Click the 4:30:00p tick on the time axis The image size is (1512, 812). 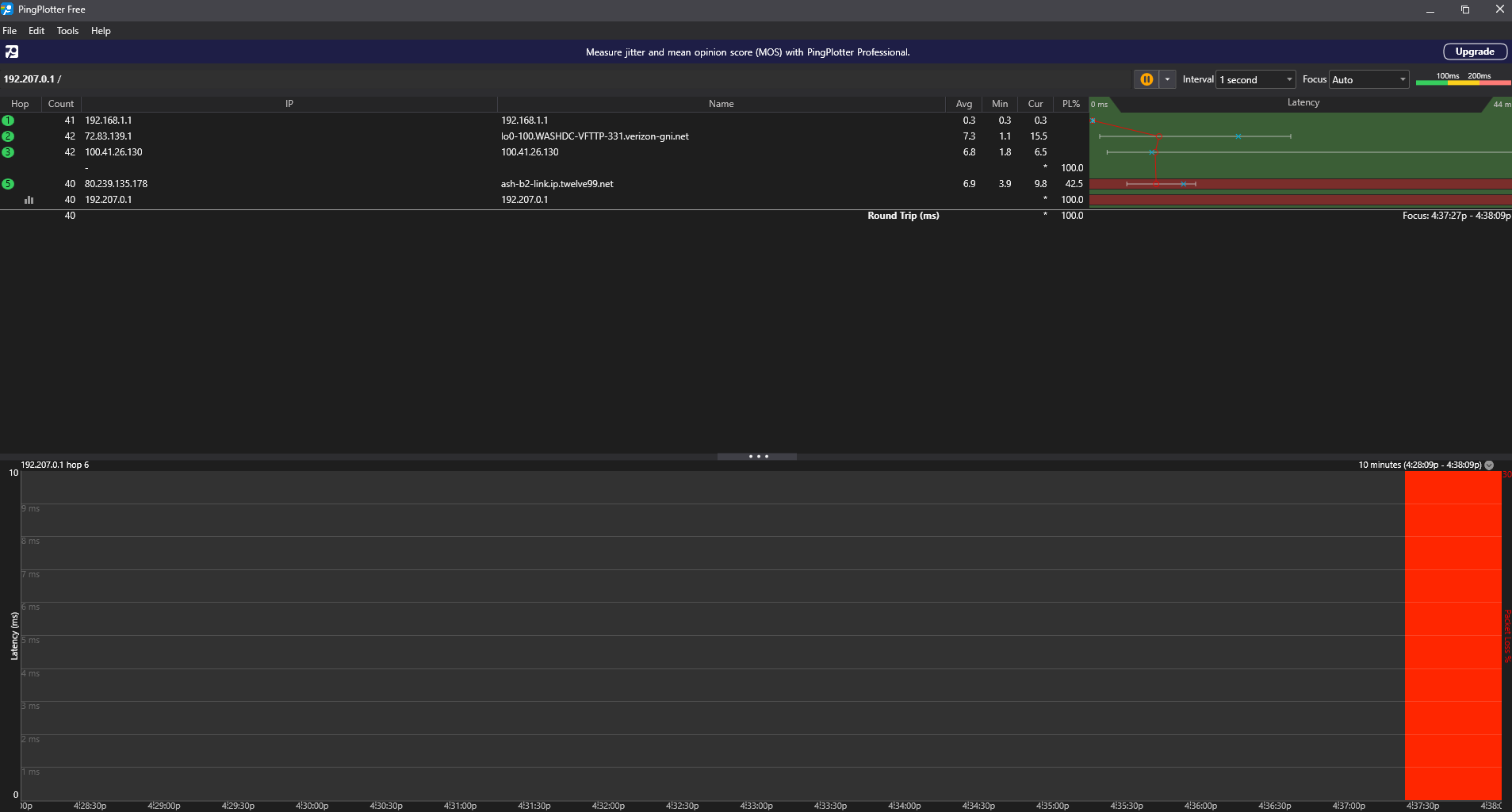click(x=312, y=806)
